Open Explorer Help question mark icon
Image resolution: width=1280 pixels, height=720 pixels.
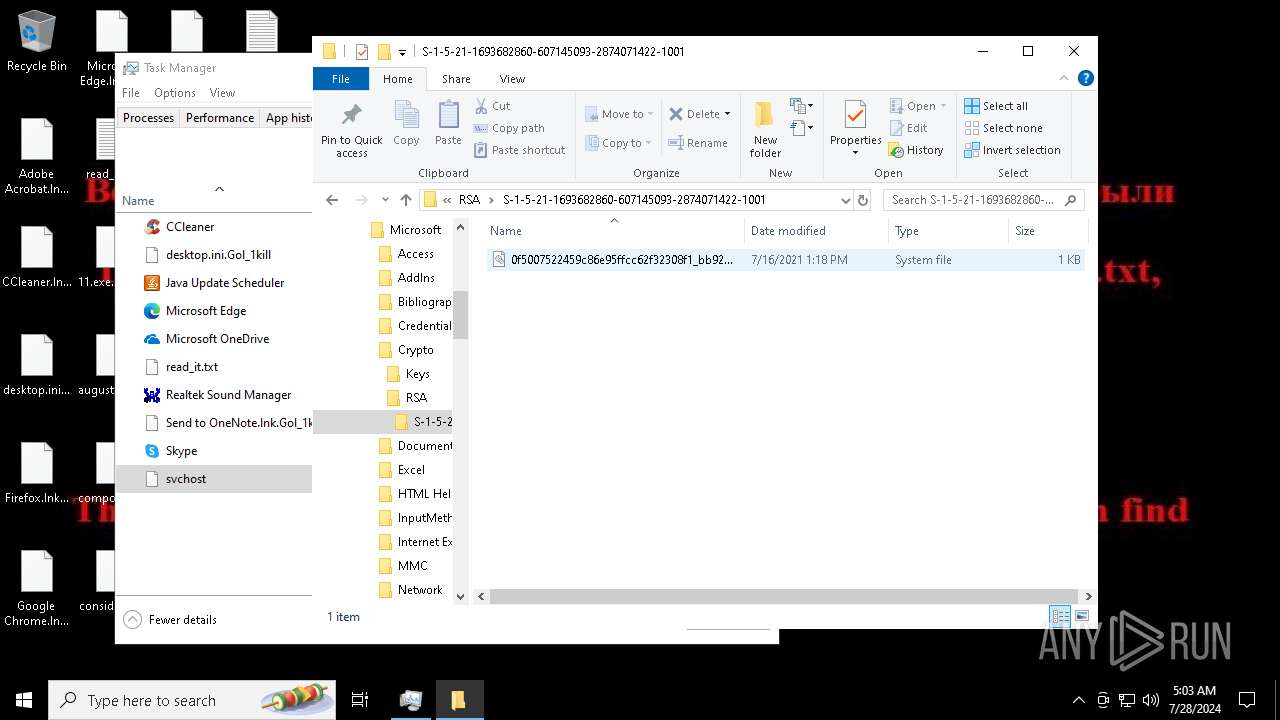1085,78
